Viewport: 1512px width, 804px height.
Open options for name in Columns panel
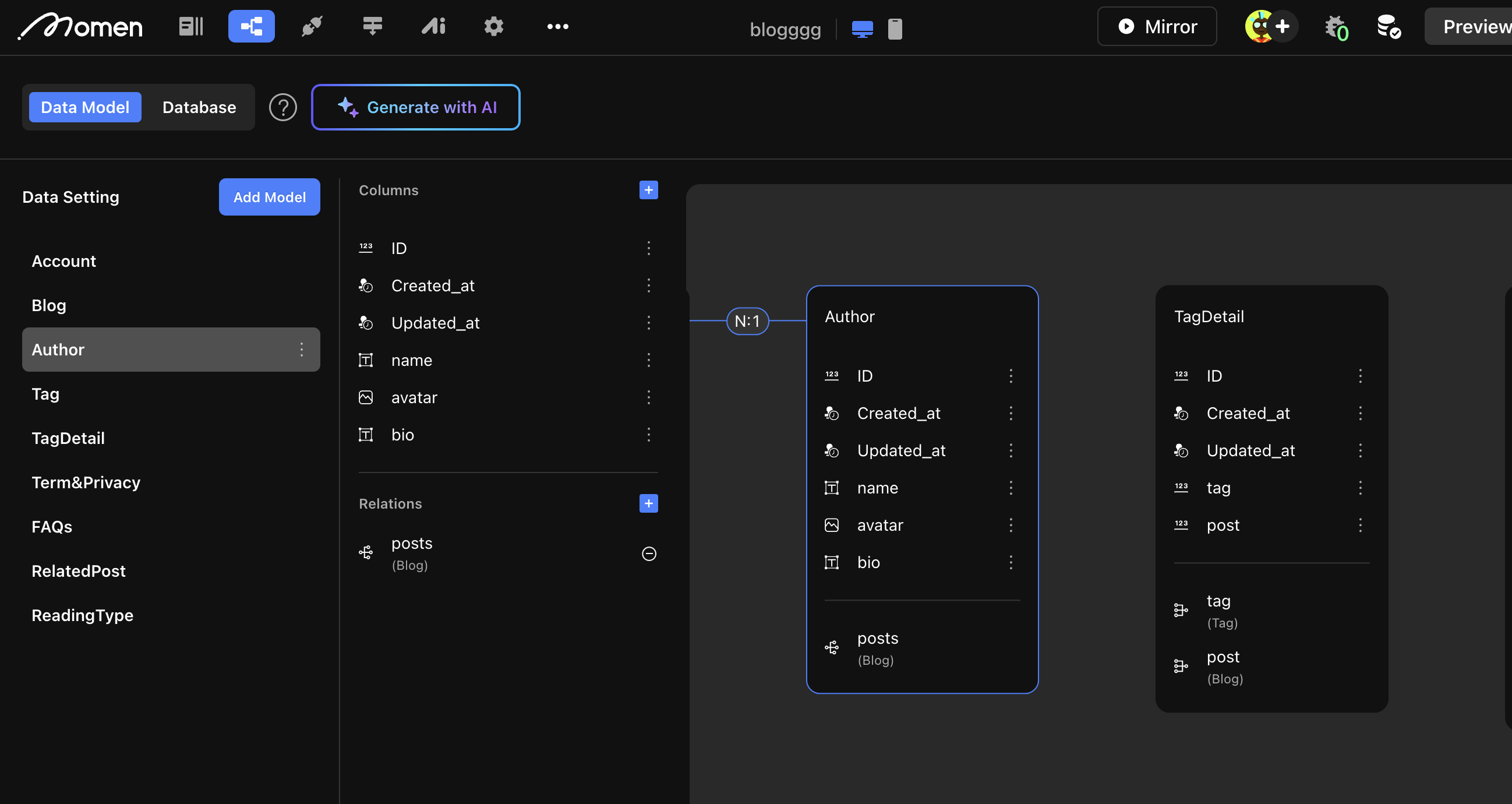pyautogui.click(x=649, y=360)
